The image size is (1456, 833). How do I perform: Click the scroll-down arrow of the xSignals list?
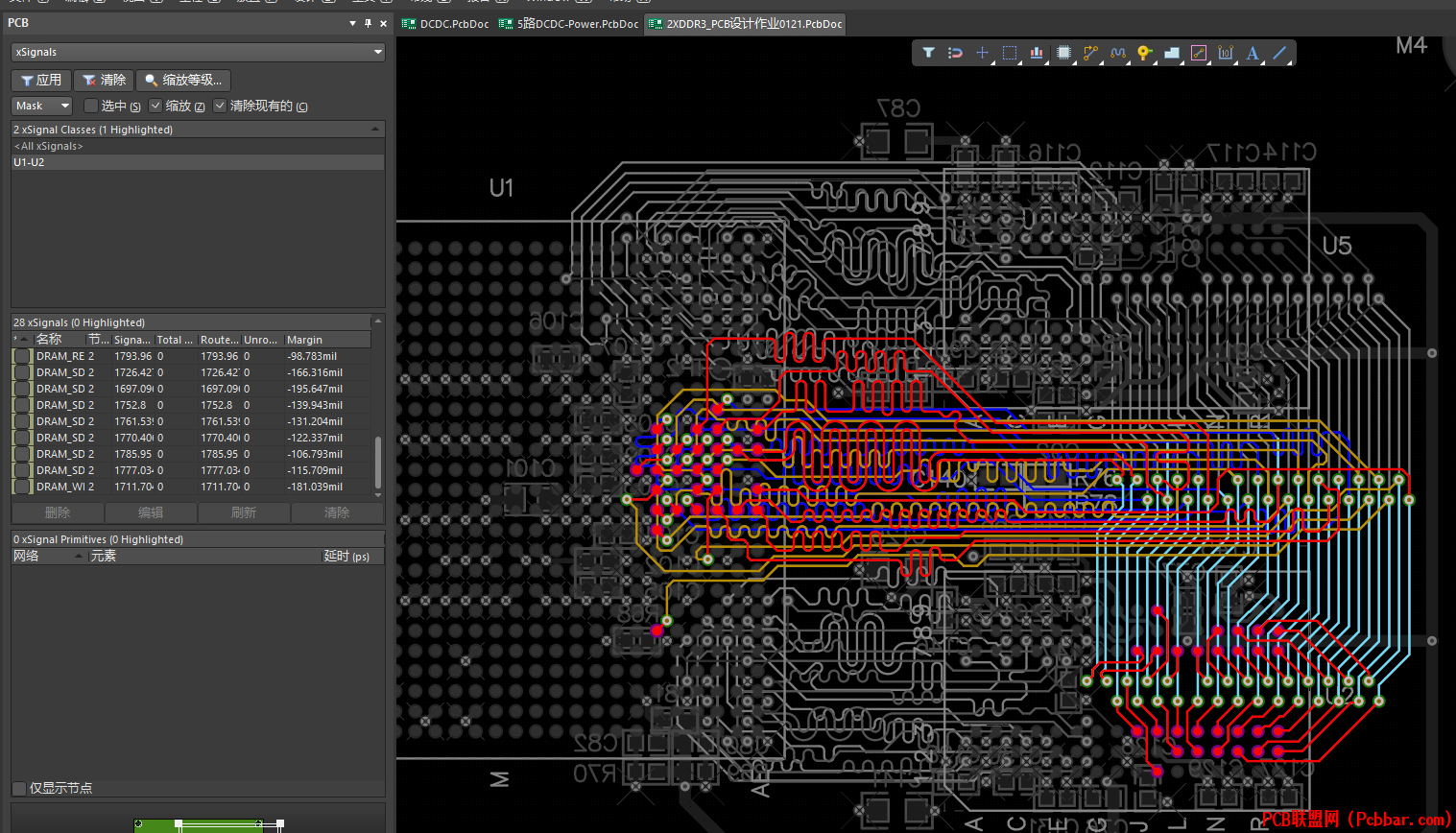pyautogui.click(x=377, y=494)
